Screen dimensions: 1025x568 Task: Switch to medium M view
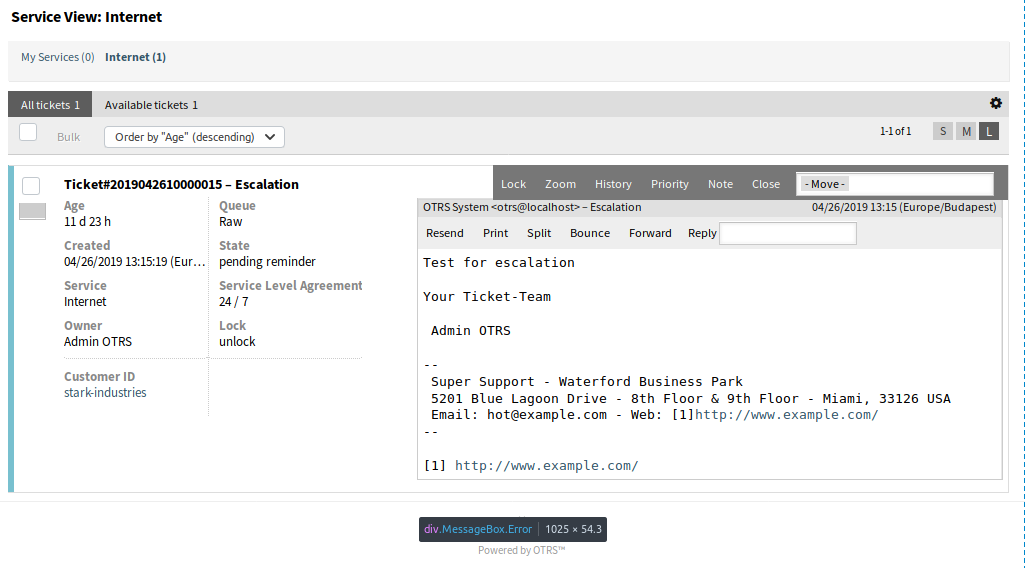pyautogui.click(x=966, y=131)
